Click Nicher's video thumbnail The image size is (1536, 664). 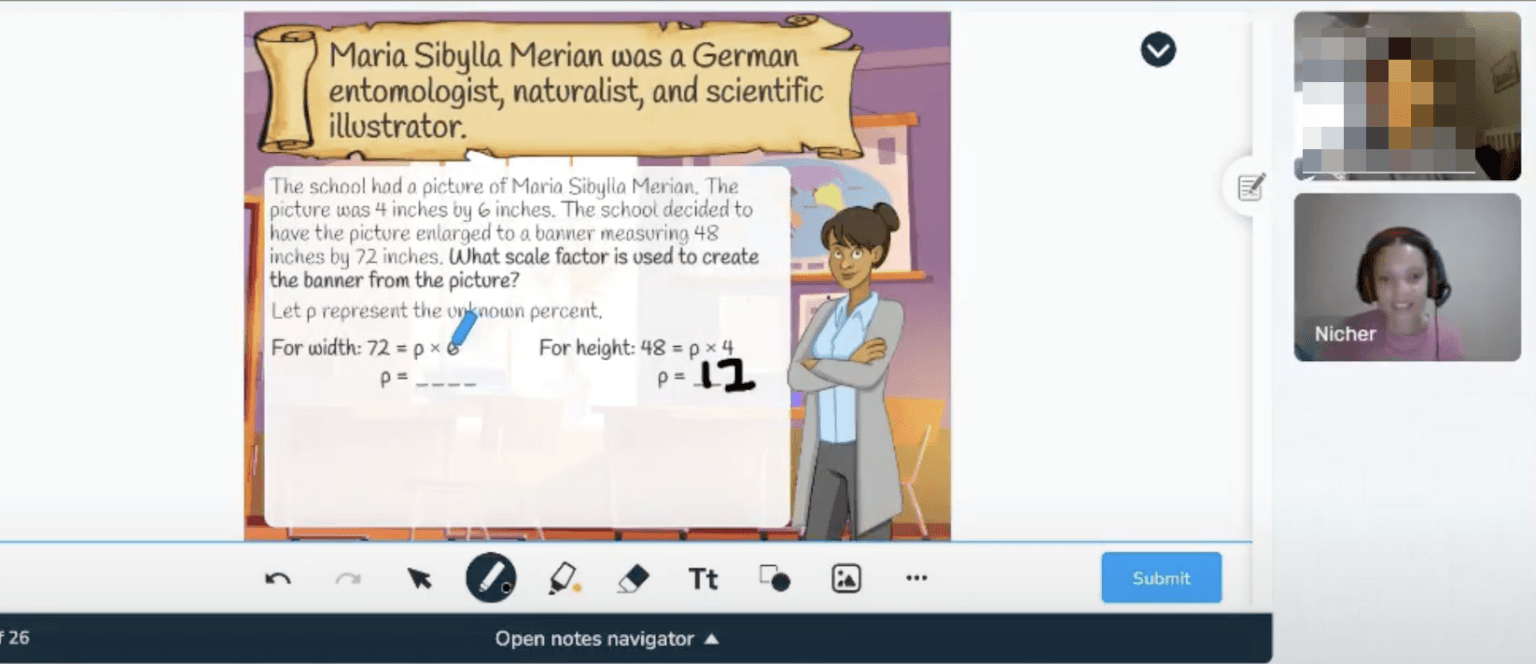(x=1406, y=277)
